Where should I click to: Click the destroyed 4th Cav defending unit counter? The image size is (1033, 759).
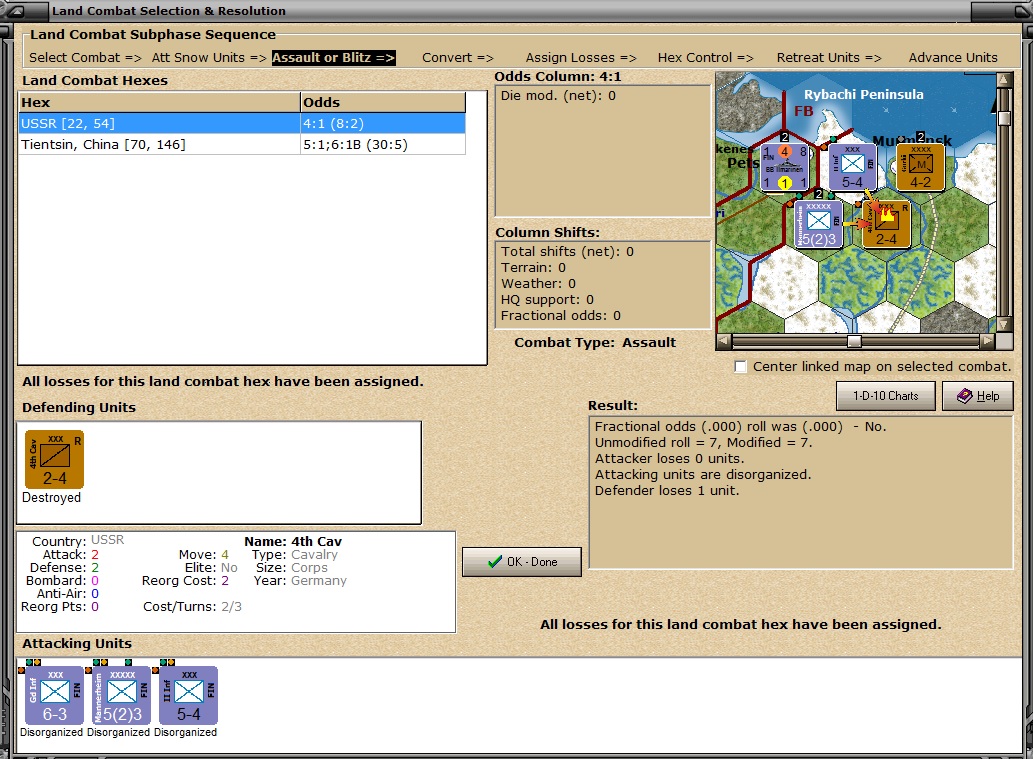[55, 459]
